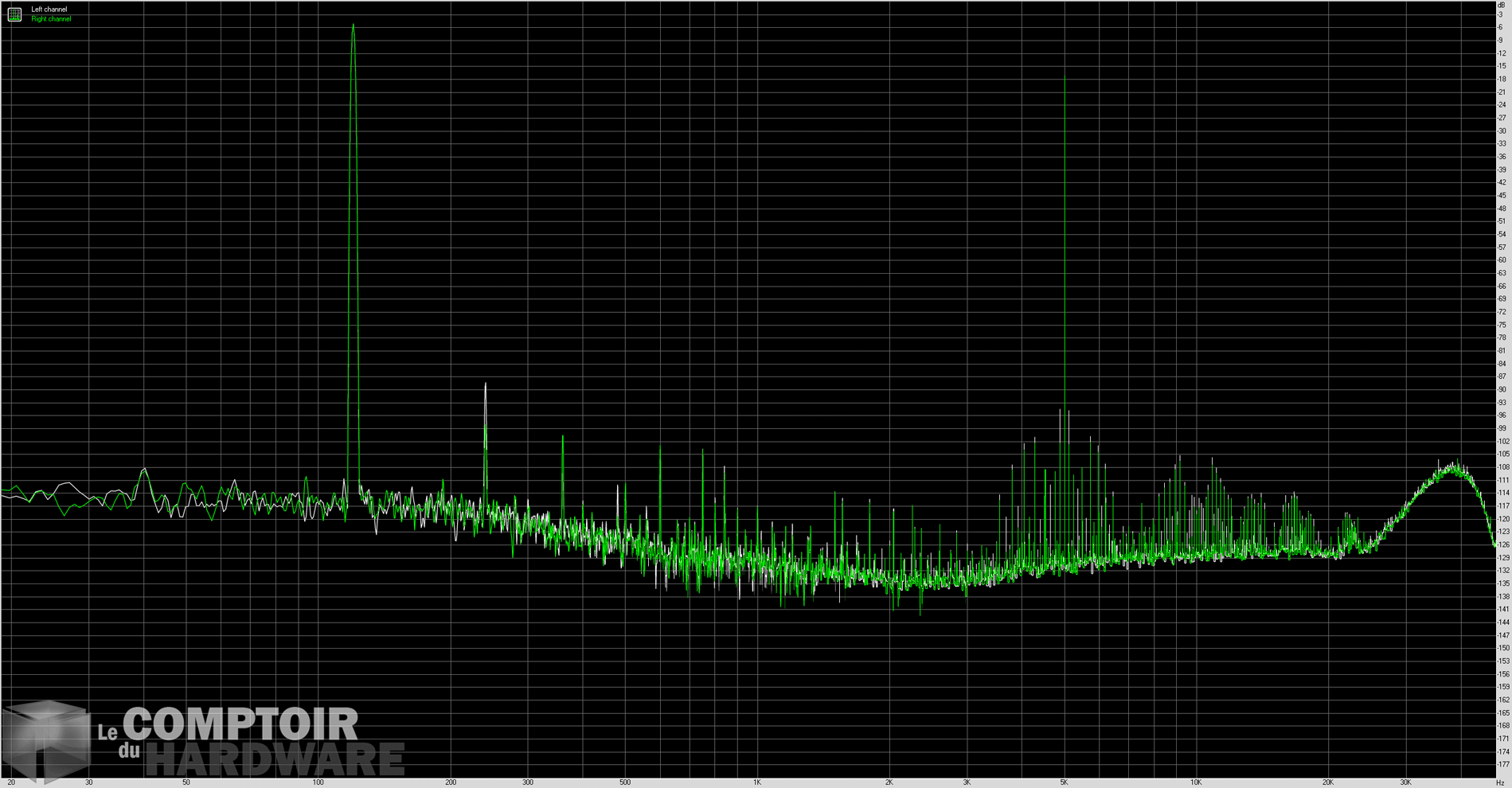Click the COMPTOIR watermark text
The height and width of the screenshot is (788, 1512).
pyautogui.click(x=240, y=724)
